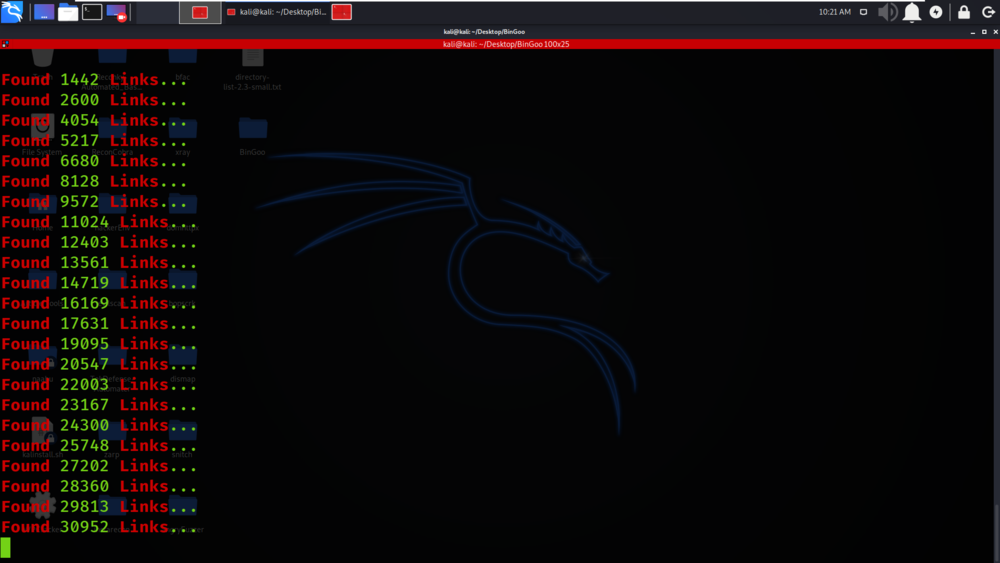Open notifications bell icon
Image resolution: width=1000 pixels, height=563 pixels.
coord(912,12)
